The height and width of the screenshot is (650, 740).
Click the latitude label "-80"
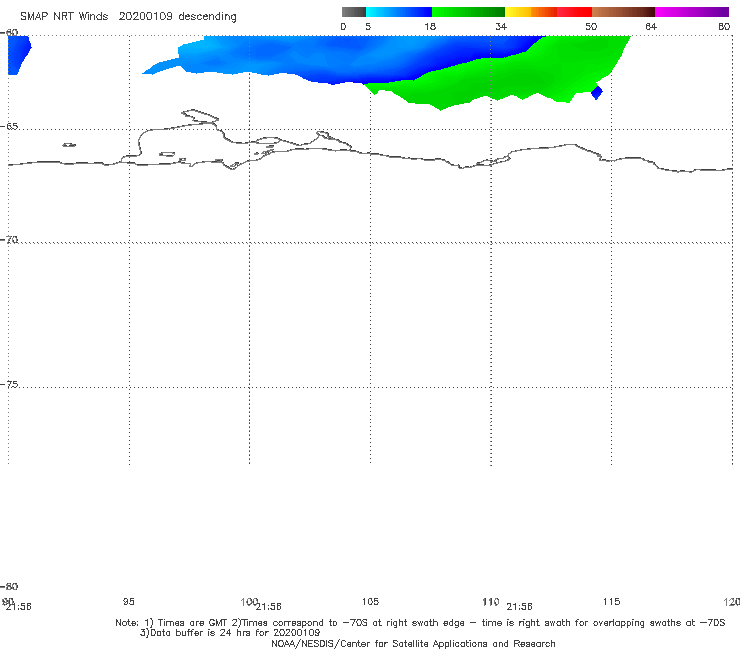[x=9, y=587]
